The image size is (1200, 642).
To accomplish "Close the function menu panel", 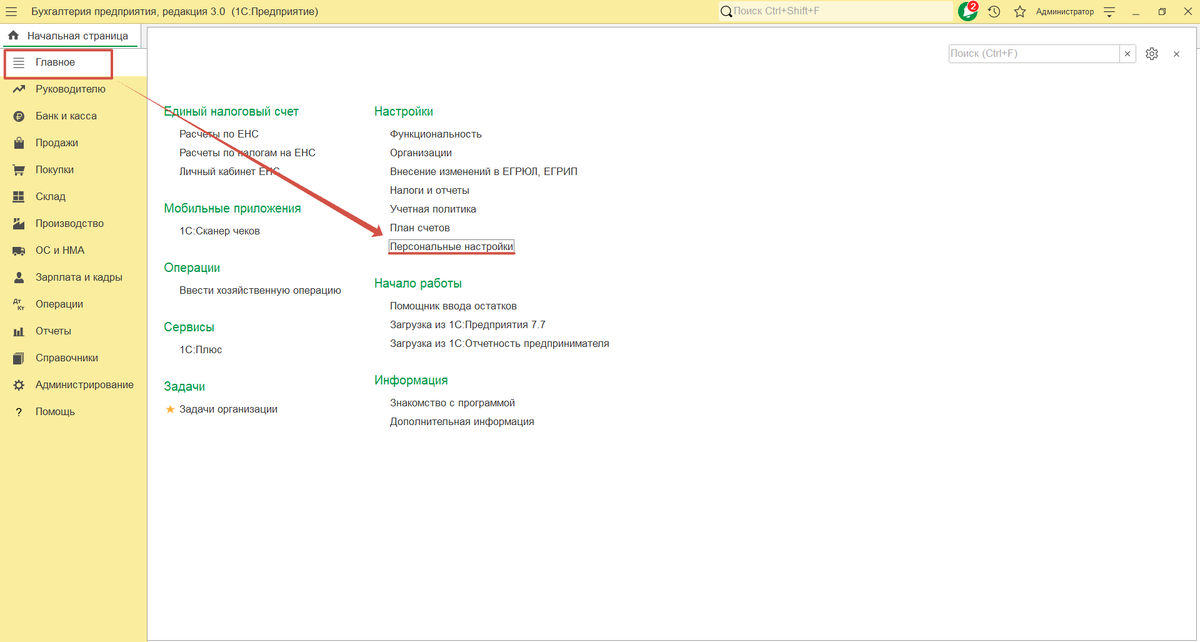I will 1178,54.
